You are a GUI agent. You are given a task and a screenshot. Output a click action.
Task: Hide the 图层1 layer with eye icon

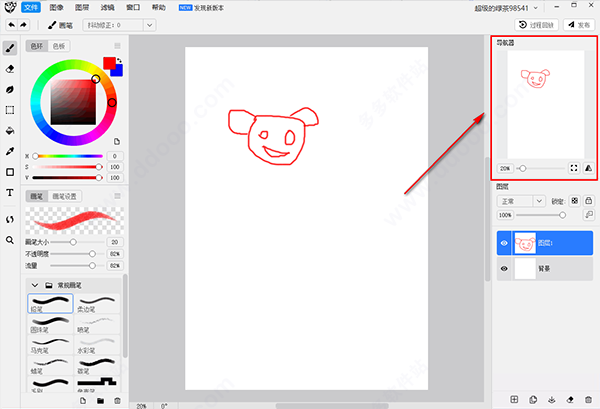pos(503,243)
